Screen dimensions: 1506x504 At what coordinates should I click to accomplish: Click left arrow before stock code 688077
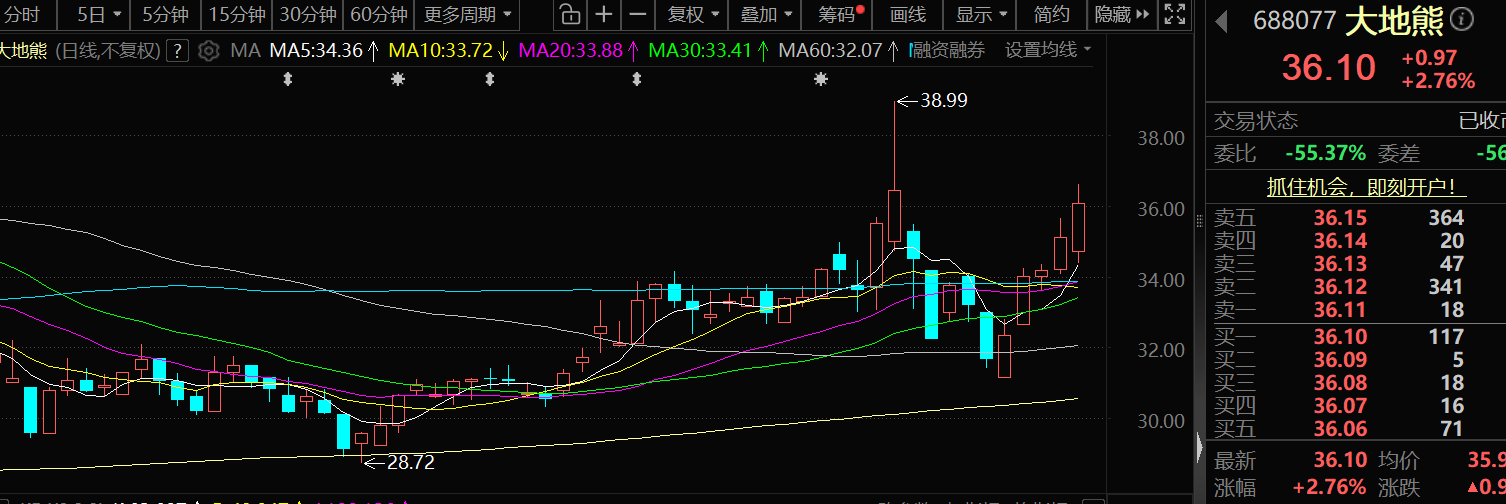(1221, 20)
